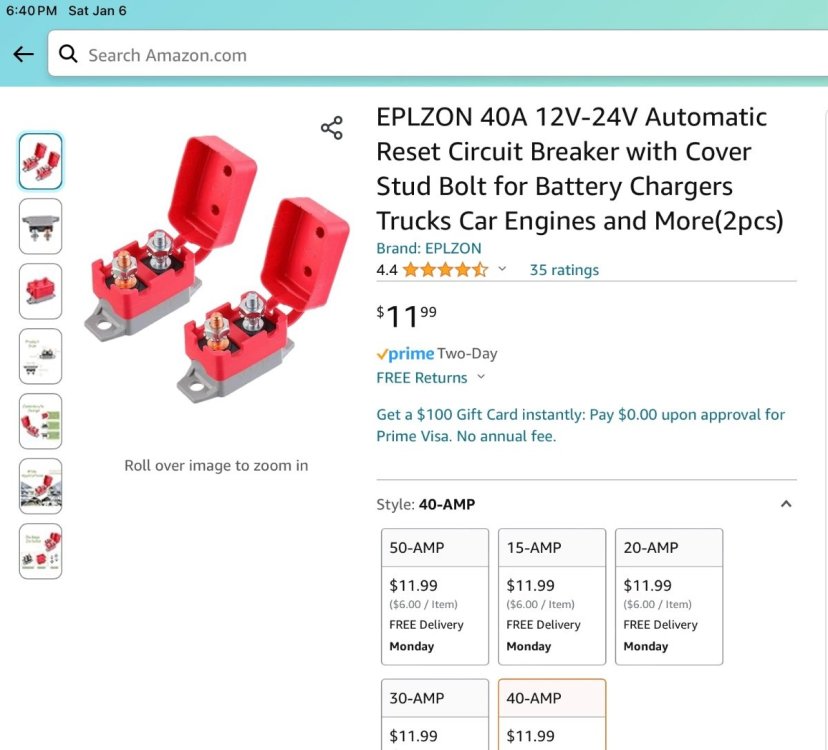Image resolution: width=828 pixels, height=750 pixels.
Task: Click the $100 Gift Card Prime Visa offer
Action: 580,425
